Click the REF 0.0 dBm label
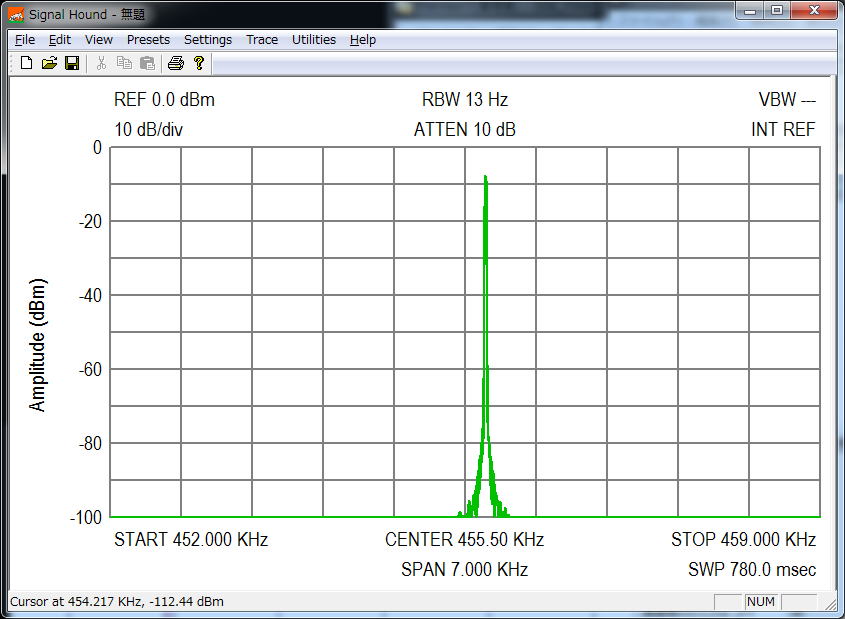845x619 pixels. 164,100
